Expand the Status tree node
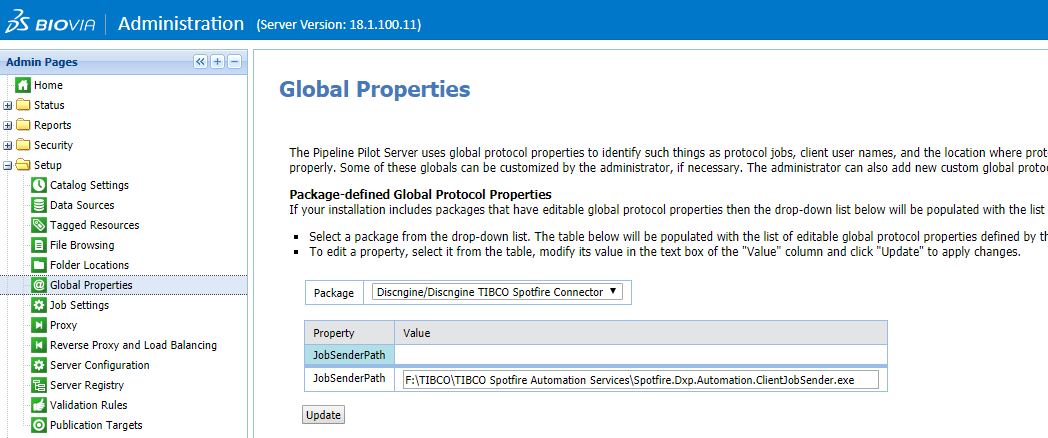Viewport: 1048px width, 438px height. click(x=7, y=106)
